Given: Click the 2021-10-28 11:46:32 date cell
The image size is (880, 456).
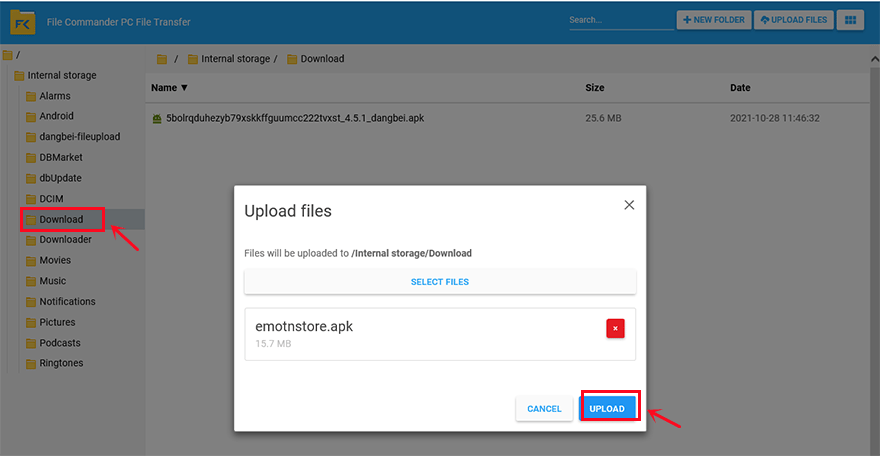Looking at the screenshot, I should click(x=774, y=118).
